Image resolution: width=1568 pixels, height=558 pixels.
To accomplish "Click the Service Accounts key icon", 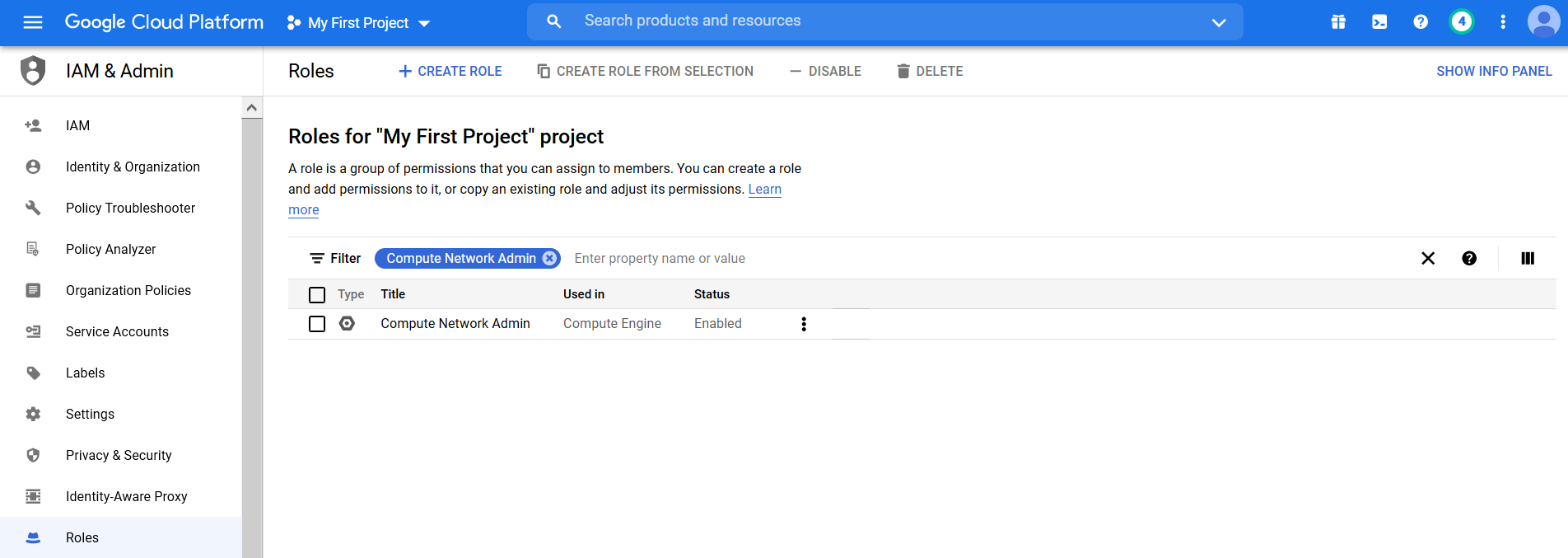I will (33, 331).
